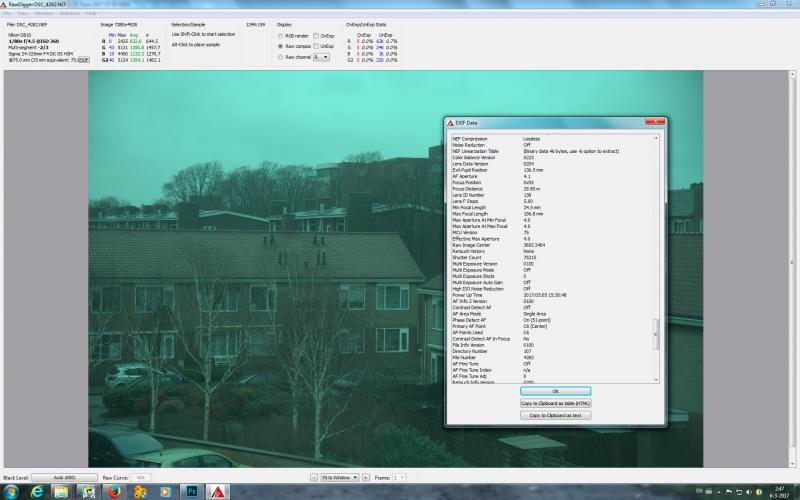Close the EXIF Data dialog

(x=655, y=122)
